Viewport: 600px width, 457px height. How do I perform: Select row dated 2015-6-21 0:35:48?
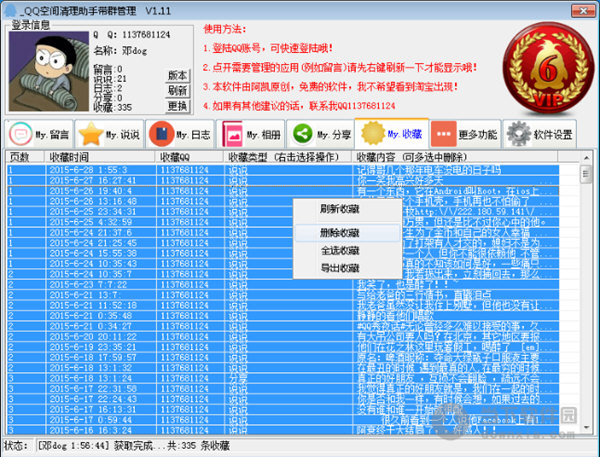coord(283,316)
